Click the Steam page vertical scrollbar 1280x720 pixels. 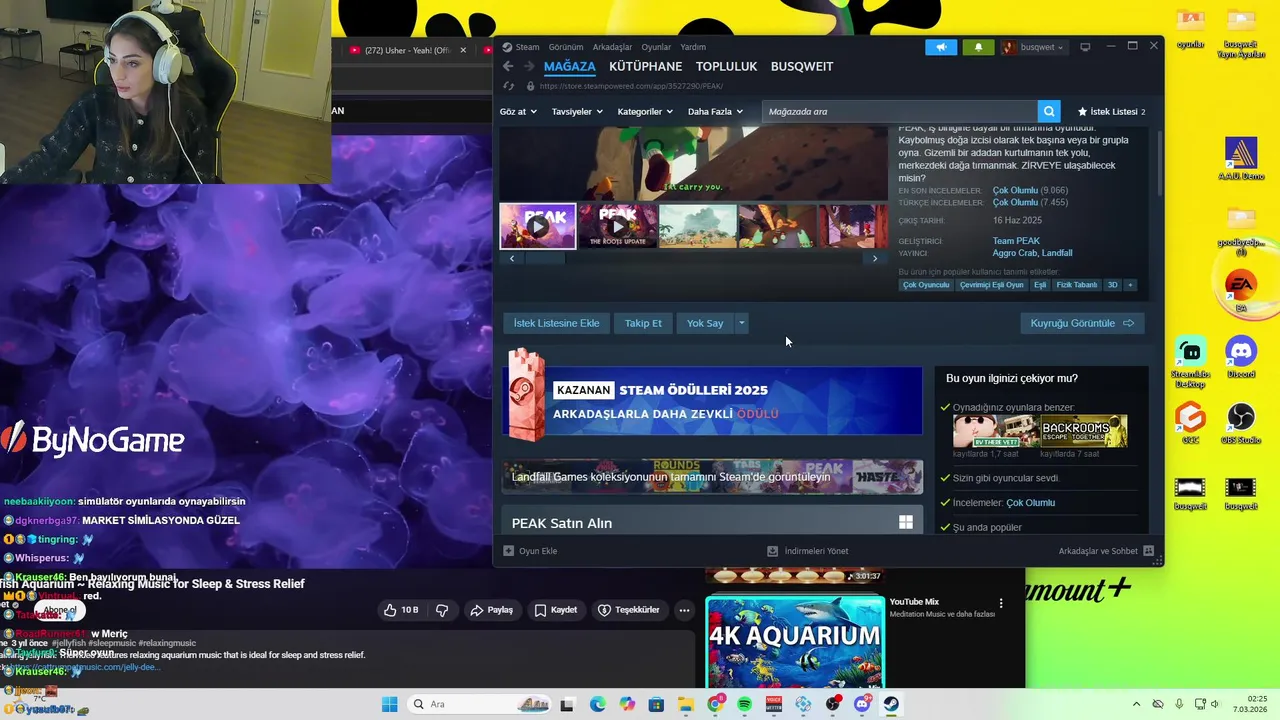click(1159, 165)
